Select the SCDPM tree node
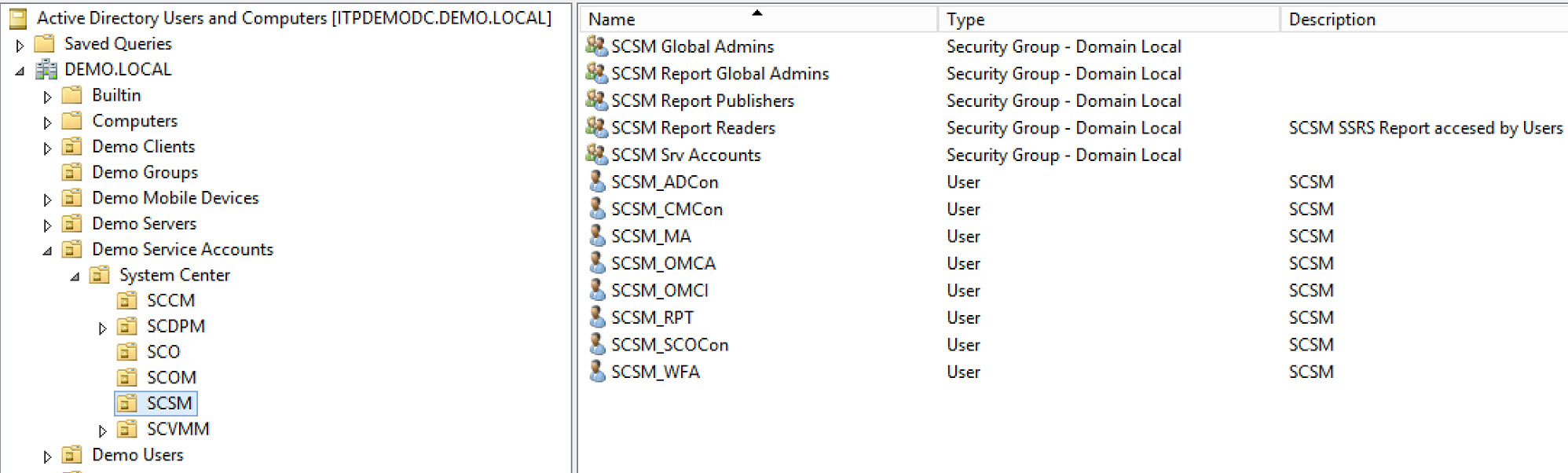The height and width of the screenshot is (473, 1568). (176, 327)
